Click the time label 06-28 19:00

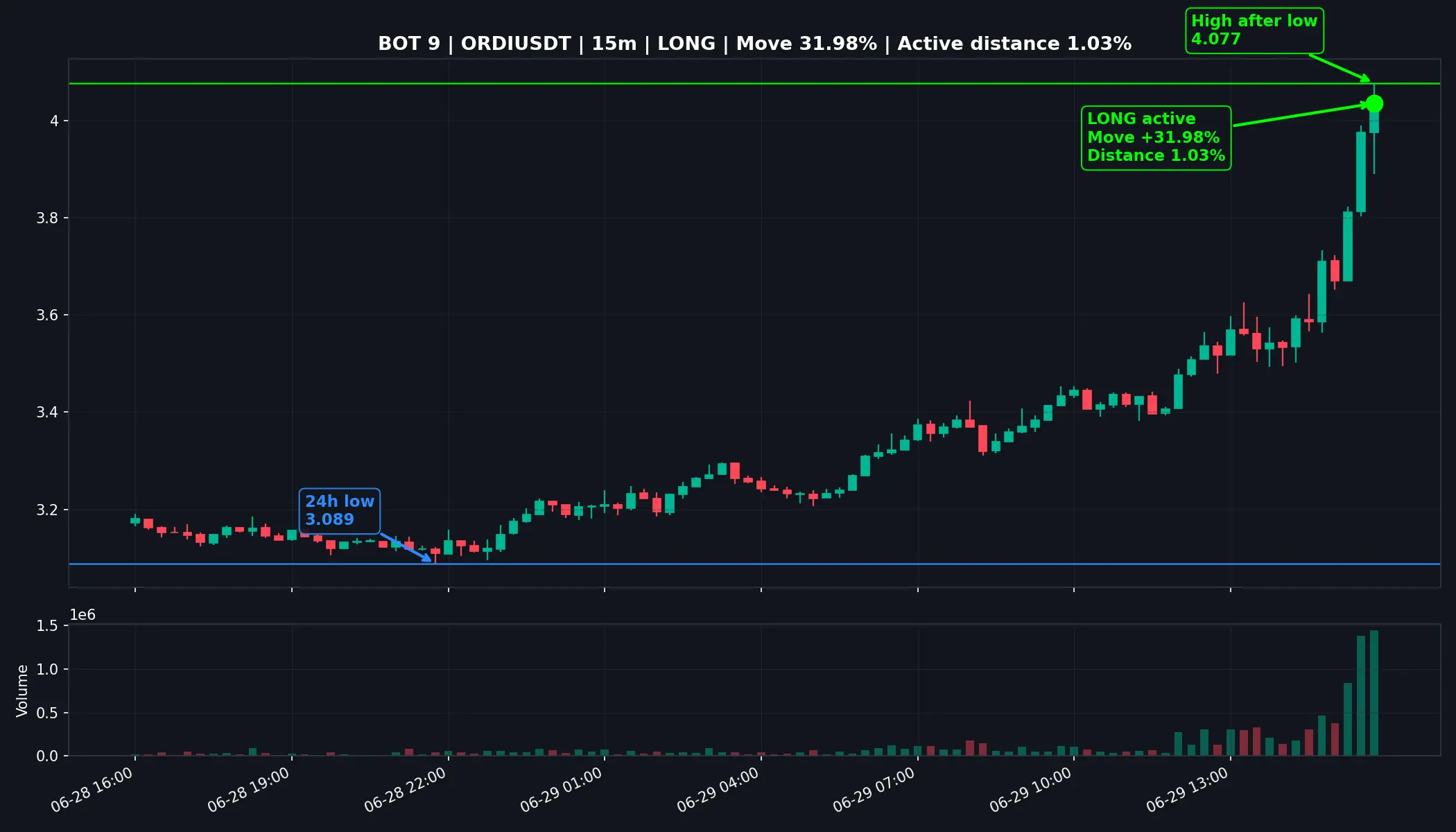[249, 790]
